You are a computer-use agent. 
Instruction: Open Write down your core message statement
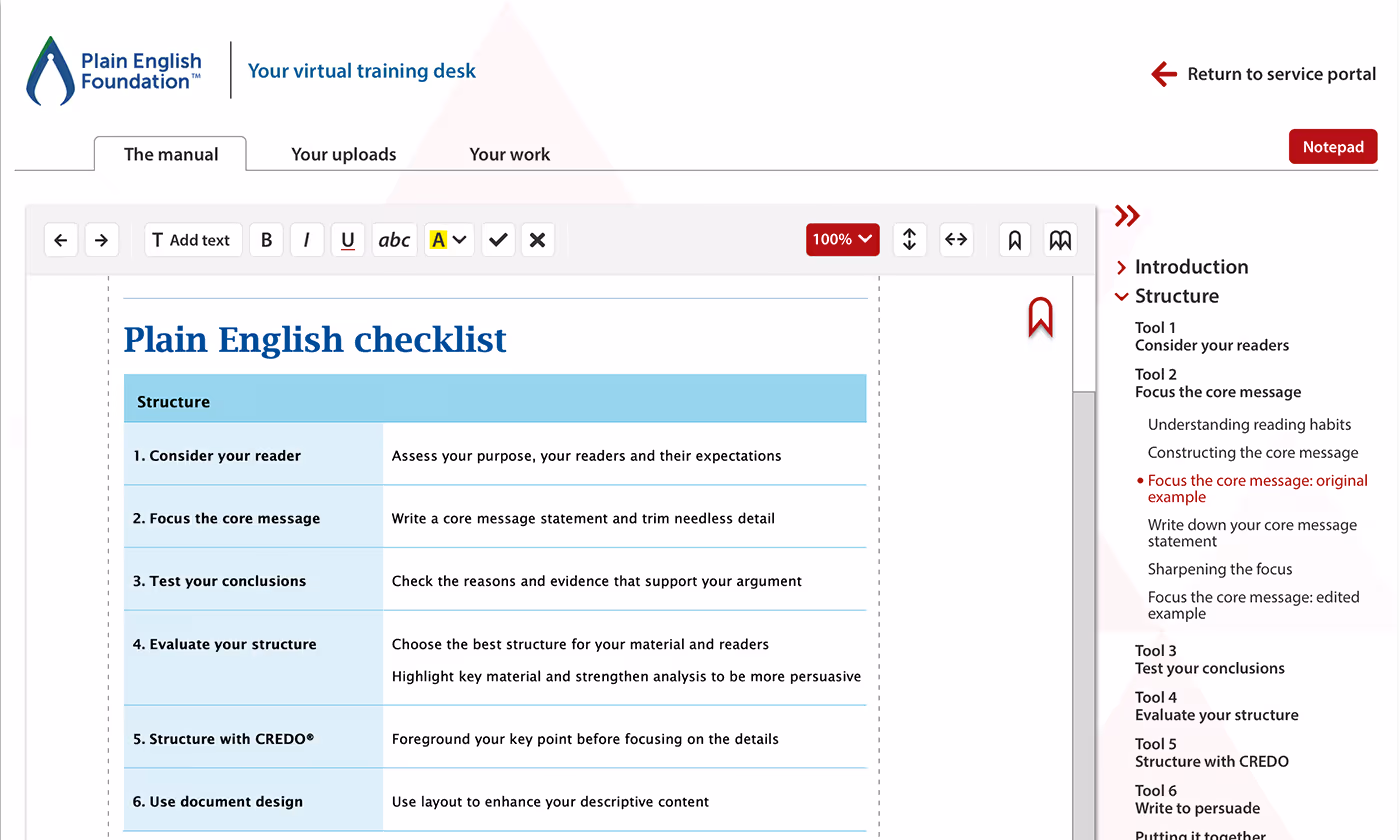1252,533
